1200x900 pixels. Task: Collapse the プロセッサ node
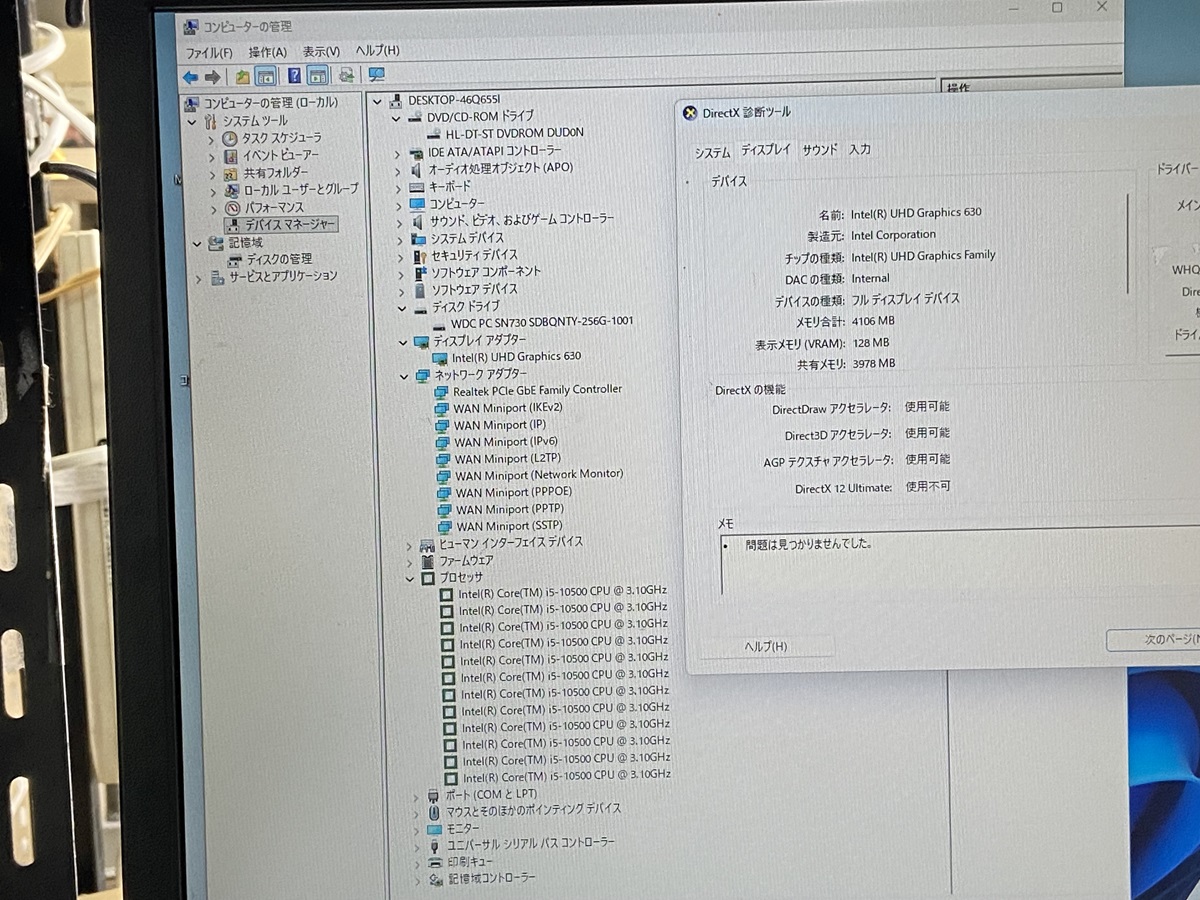point(411,578)
